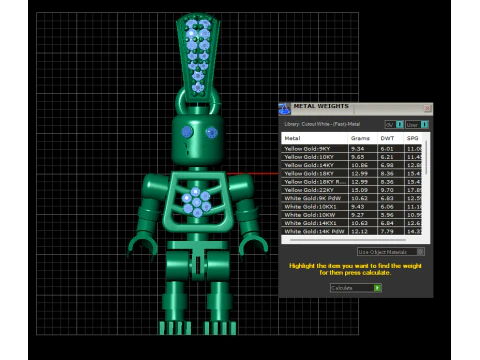Select the White Gold:10KX1 row

click(352, 207)
